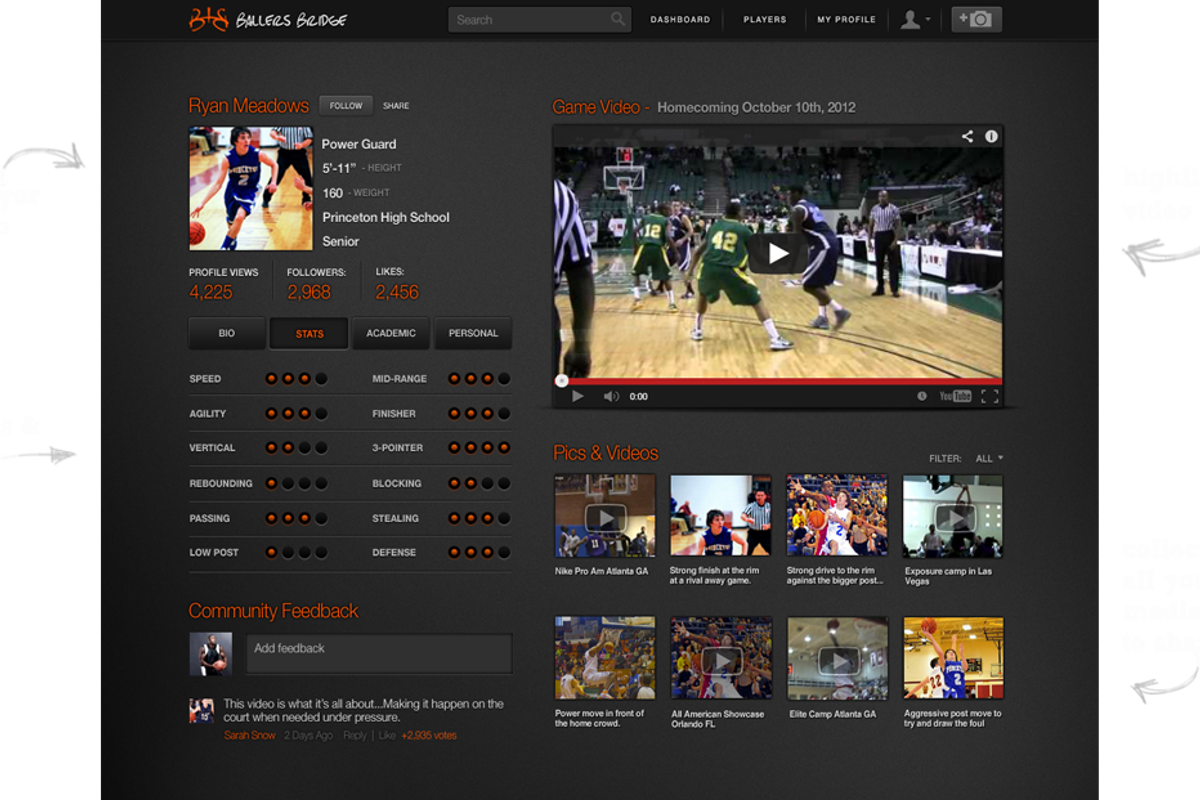Click the large play overlay on video
Viewport: 1200px width, 800px height.
coord(778,254)
